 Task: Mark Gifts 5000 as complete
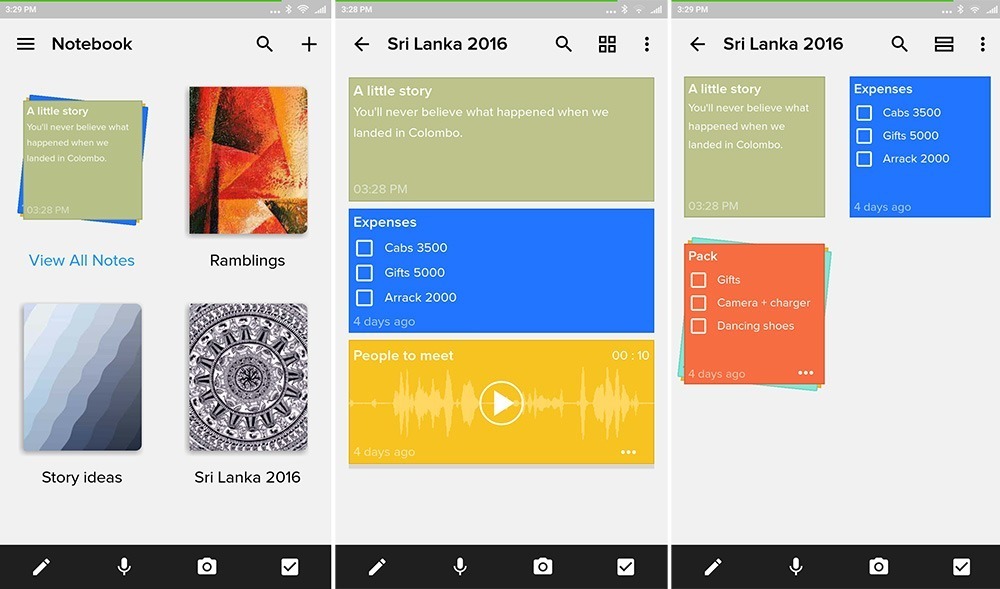(x=362, y=272)
